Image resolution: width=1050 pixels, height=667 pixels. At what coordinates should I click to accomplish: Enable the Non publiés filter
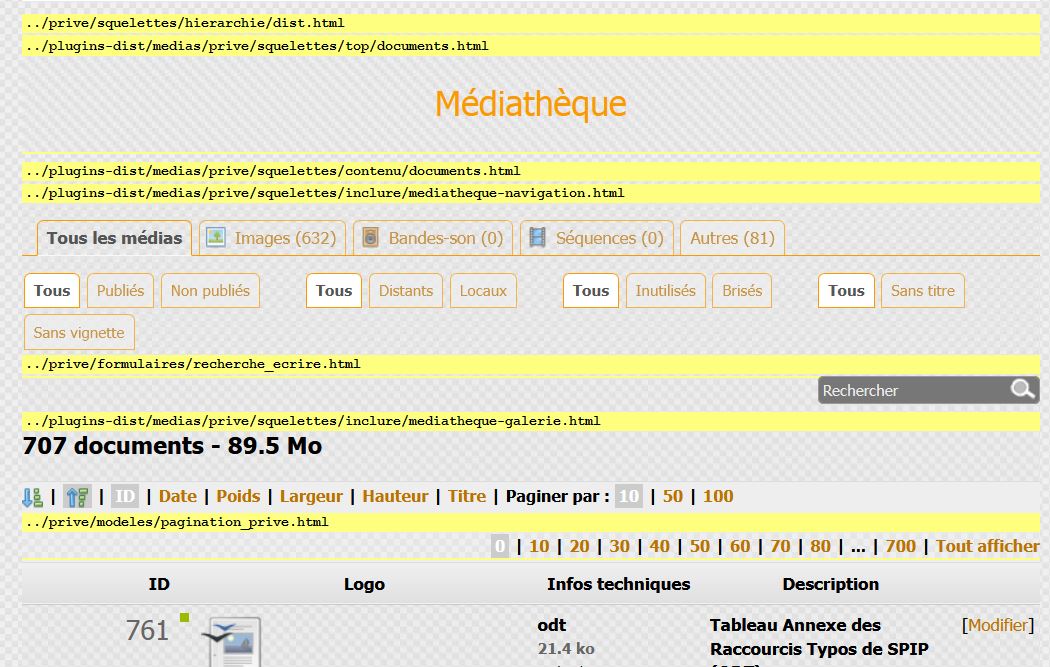click(x=210, y=291)
